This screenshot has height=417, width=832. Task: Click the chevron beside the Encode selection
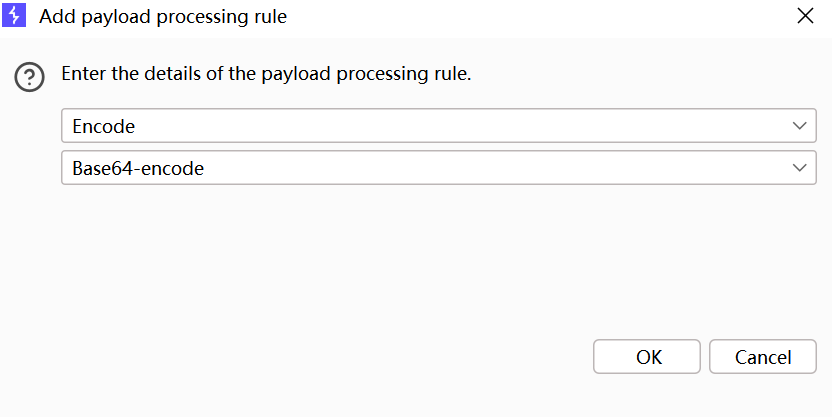pyautogui.click(x=799, y=126)
